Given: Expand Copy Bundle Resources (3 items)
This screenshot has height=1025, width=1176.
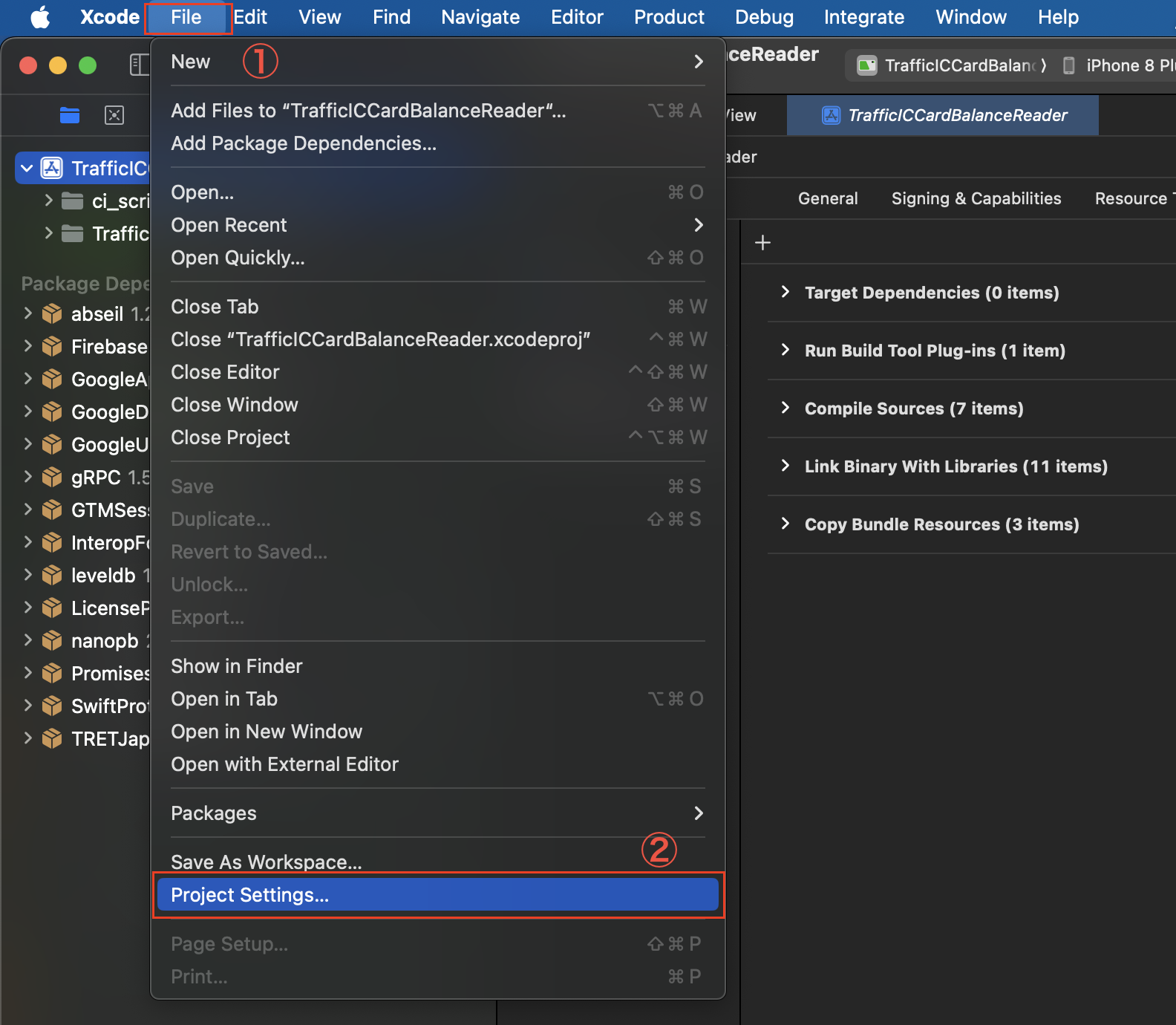Looking at the screenshot, I should pos(785,524).
